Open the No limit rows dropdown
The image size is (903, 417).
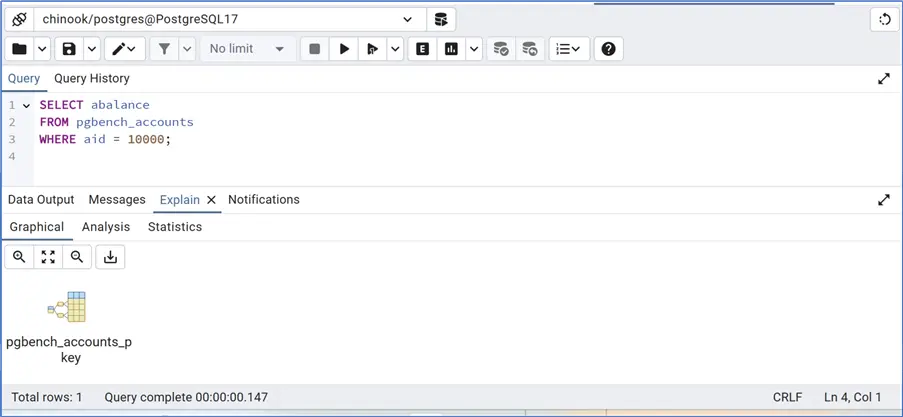pos(247,49)
